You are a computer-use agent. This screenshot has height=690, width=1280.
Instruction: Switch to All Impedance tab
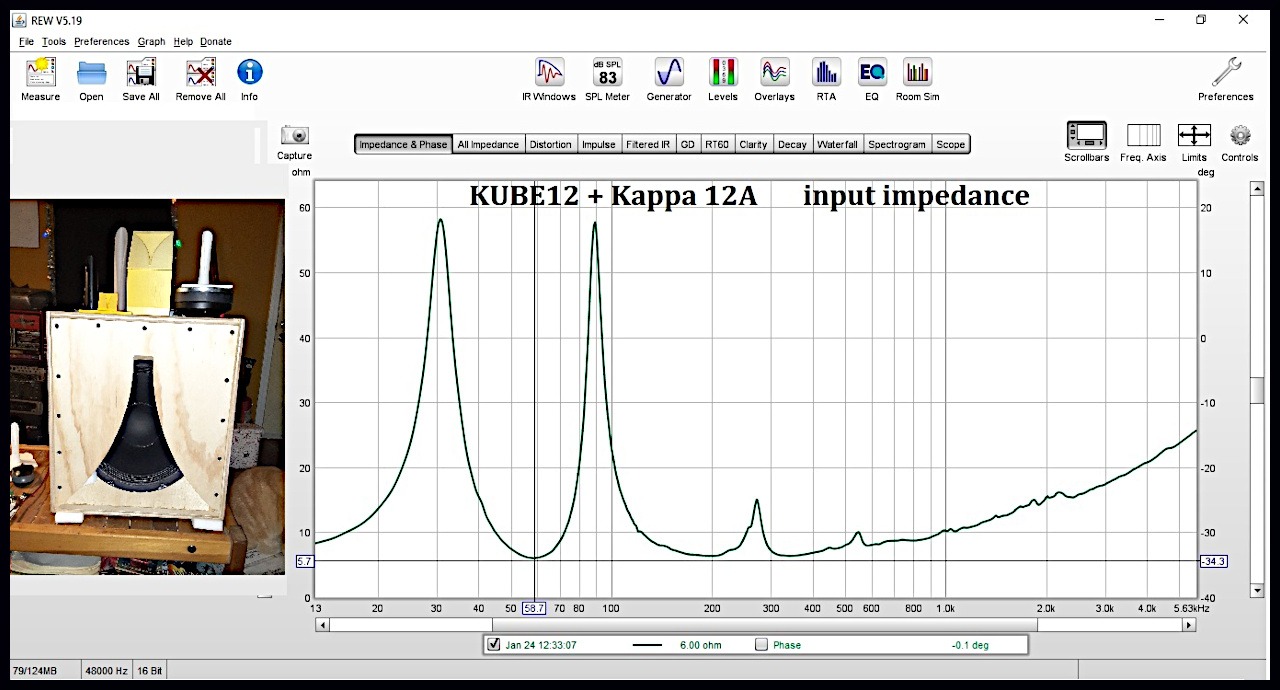(488, 144)
